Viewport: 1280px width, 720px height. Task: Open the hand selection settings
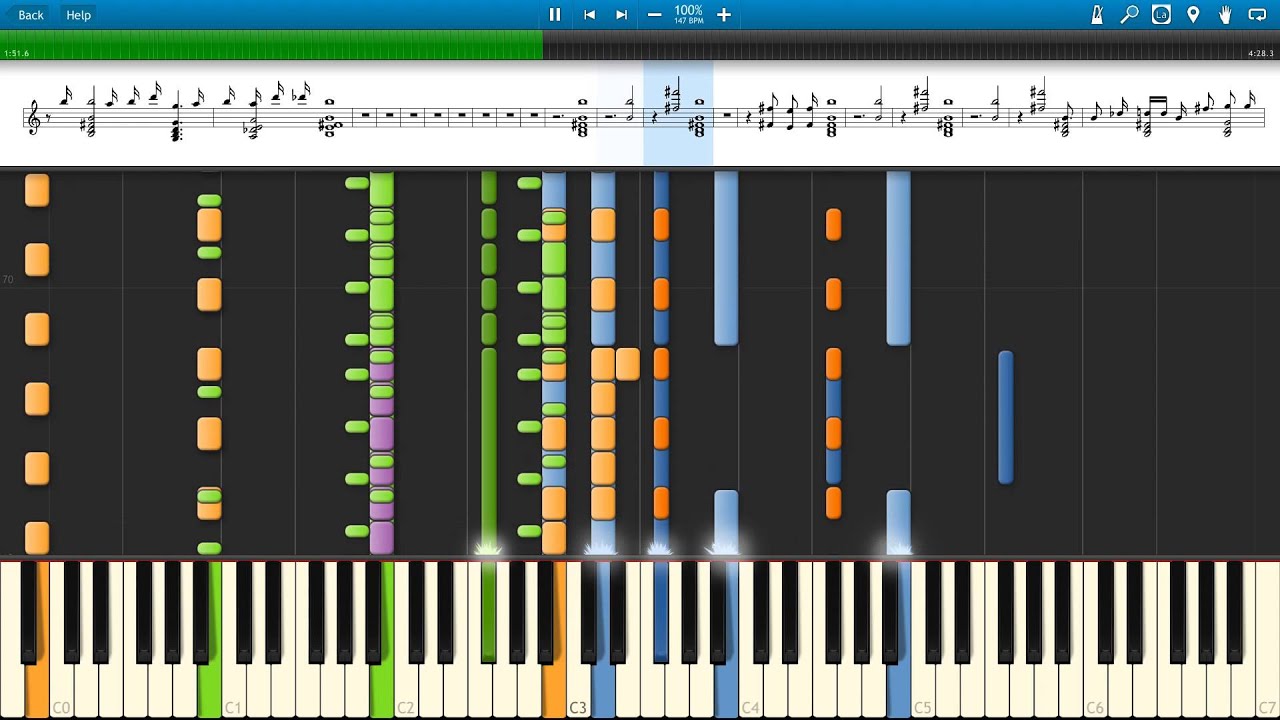pos(1225,15)
